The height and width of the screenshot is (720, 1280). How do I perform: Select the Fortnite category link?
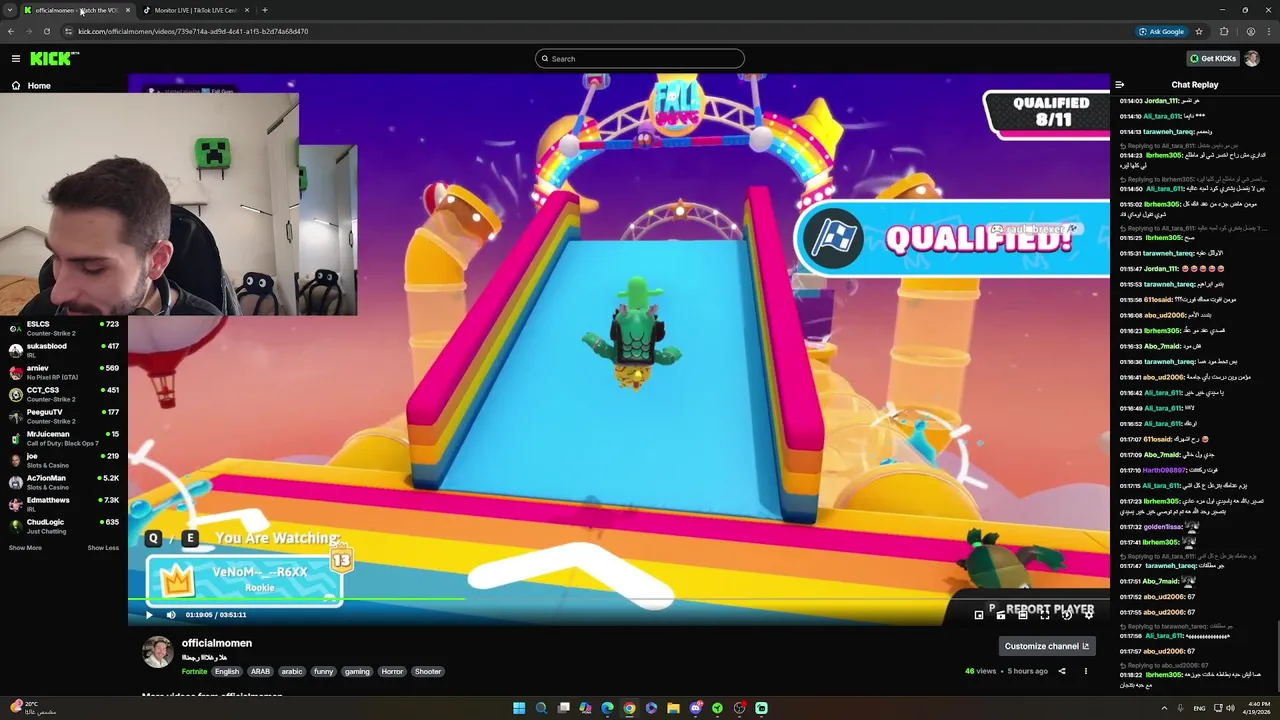tap(194, 672)
